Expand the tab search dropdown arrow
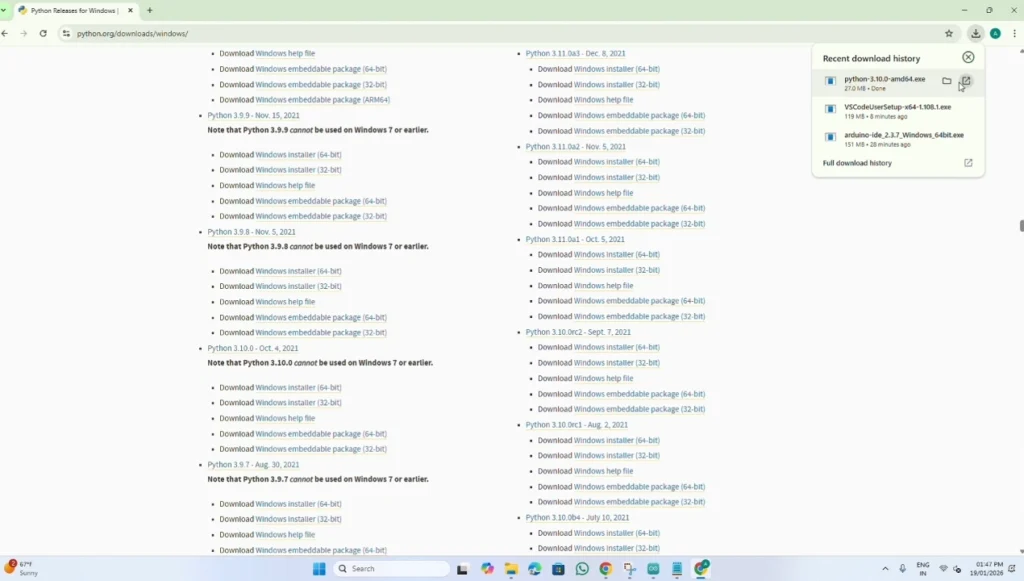 pyautogui.click(x=4, y=10)
